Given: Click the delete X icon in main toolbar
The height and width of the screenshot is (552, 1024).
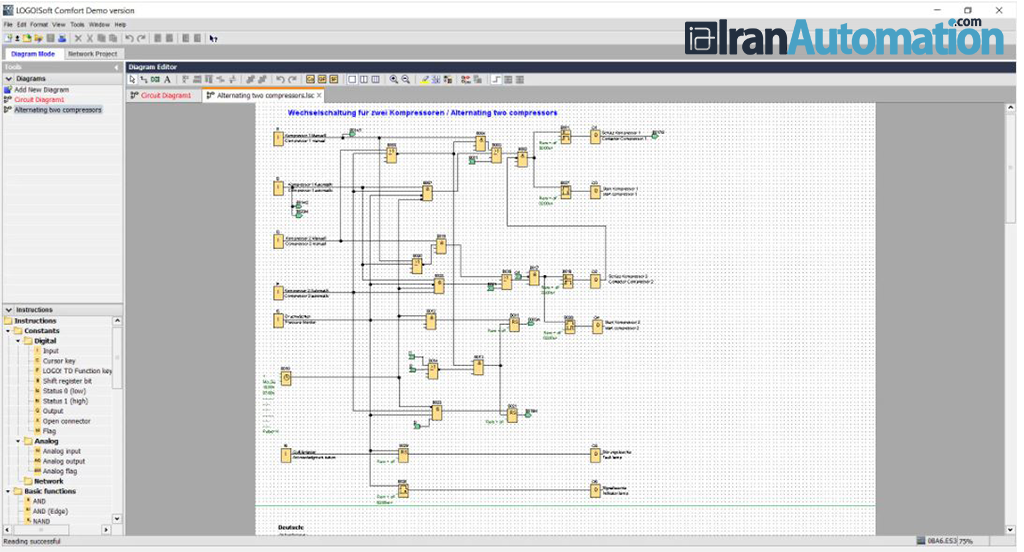Looking at the screenshot, I should [x=78, y=39].
